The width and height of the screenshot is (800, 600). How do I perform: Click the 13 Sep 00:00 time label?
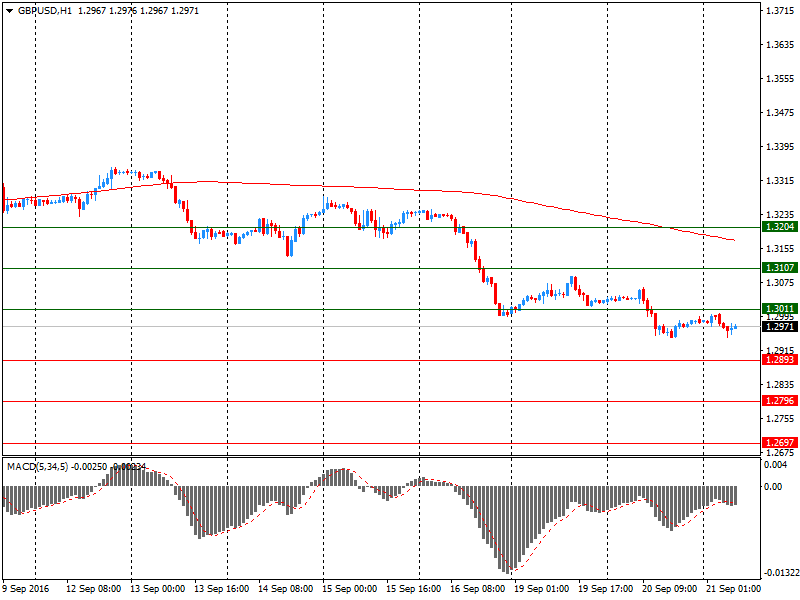click(x=158, y=589)
